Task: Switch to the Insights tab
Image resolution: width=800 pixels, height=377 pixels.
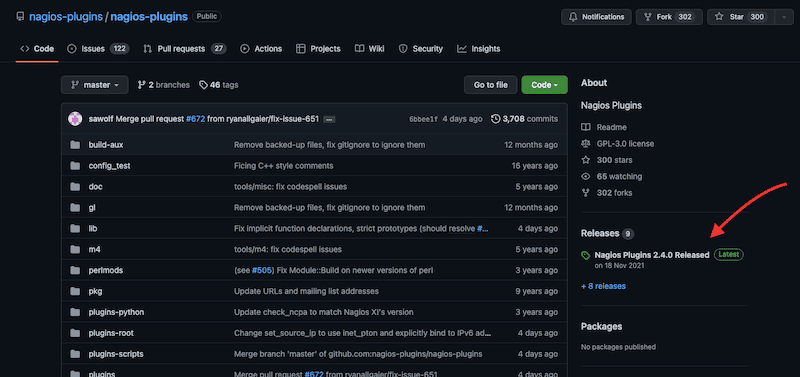Action: [479, 49]
